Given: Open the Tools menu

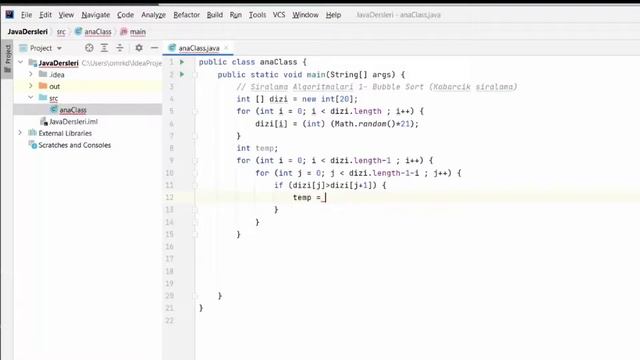Looking at the screenshot, I should point(257,15).
